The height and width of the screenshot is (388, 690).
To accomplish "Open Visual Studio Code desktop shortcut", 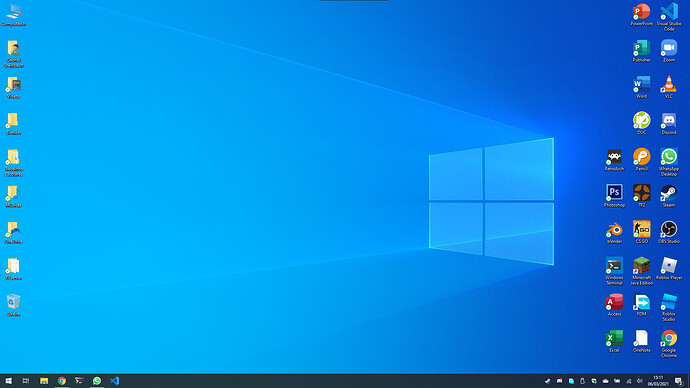I will [668, 17].
